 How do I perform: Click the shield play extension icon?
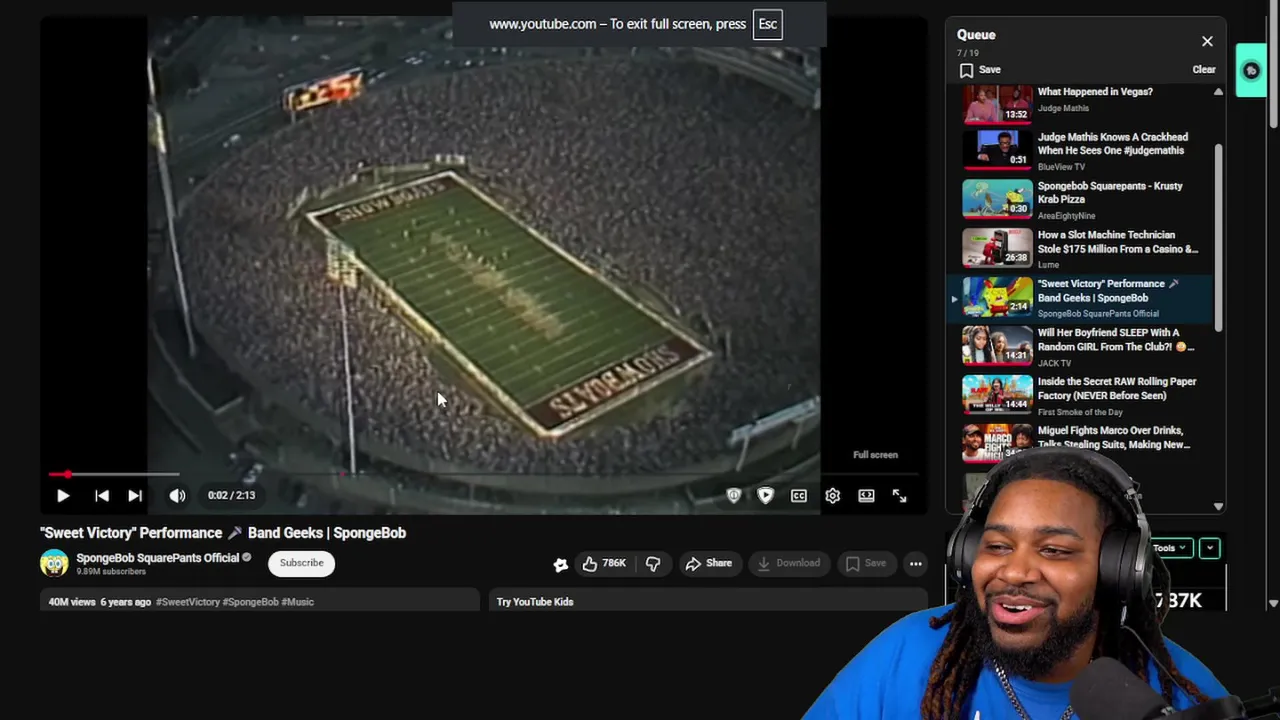point(765,495)
